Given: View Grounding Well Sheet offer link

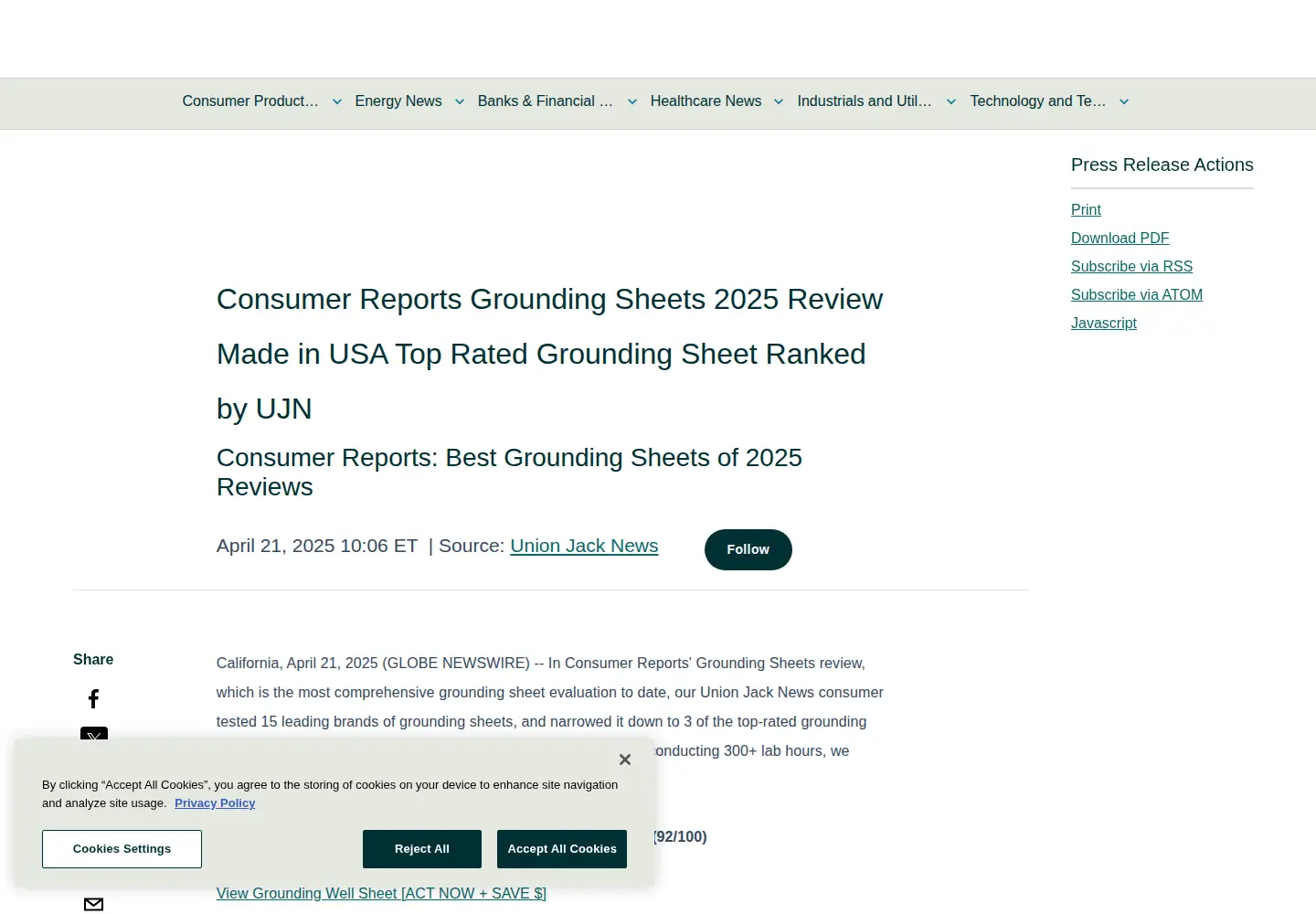Looking at the screenshot, I should pyautogui.click(x=381, y=894).
